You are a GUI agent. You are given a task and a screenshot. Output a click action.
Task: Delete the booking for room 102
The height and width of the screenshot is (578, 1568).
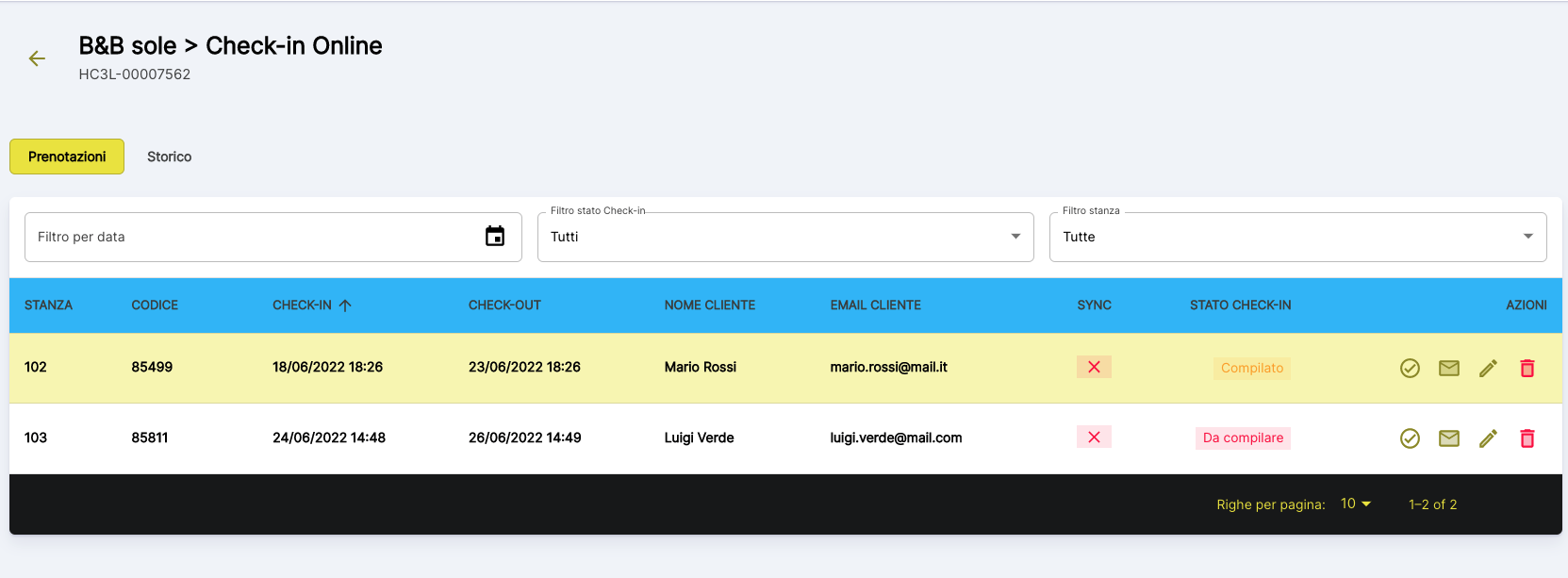click(1527, 368)
